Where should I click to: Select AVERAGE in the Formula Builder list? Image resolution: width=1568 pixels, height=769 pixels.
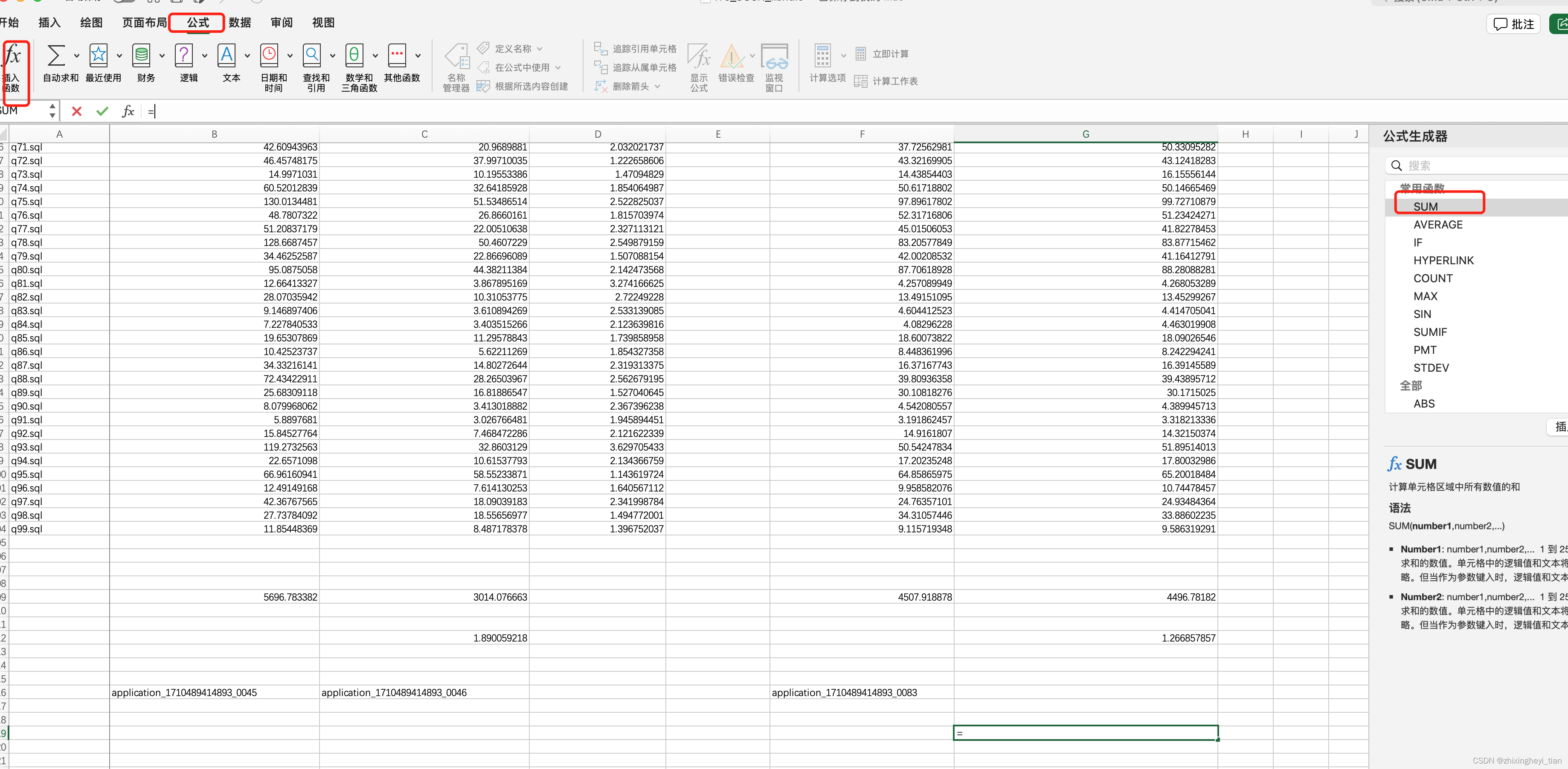pyautogui.click(x=1438, y=225)
